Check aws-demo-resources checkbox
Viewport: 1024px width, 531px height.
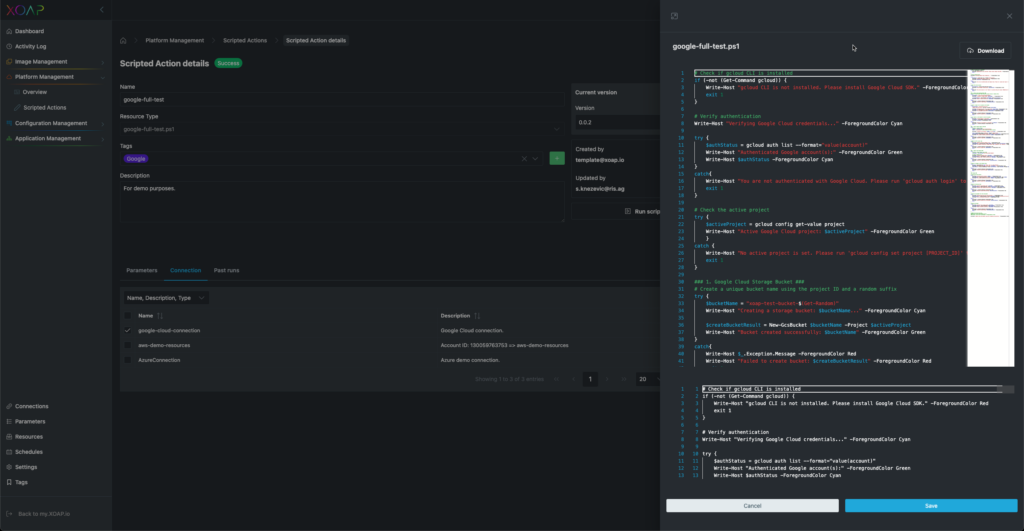(x=127, y=346)
